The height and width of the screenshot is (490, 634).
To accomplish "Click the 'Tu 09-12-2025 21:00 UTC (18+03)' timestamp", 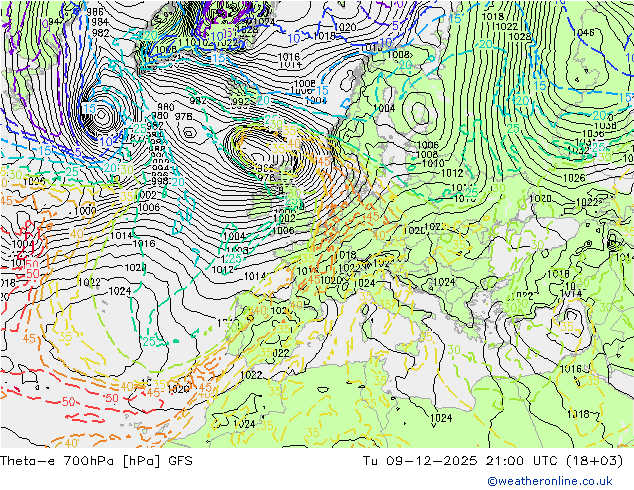I will tap(493, 461).
